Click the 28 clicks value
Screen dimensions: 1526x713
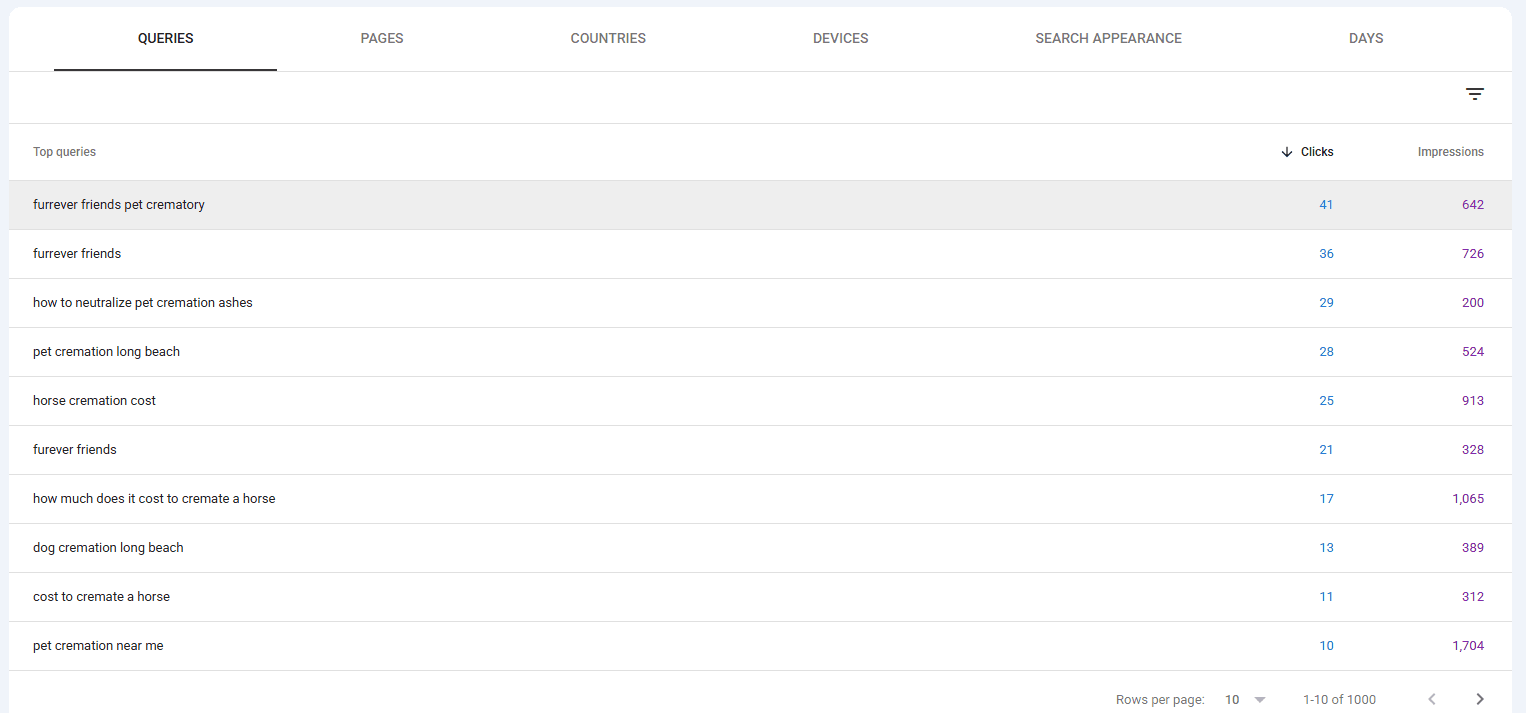point(1326,352)
